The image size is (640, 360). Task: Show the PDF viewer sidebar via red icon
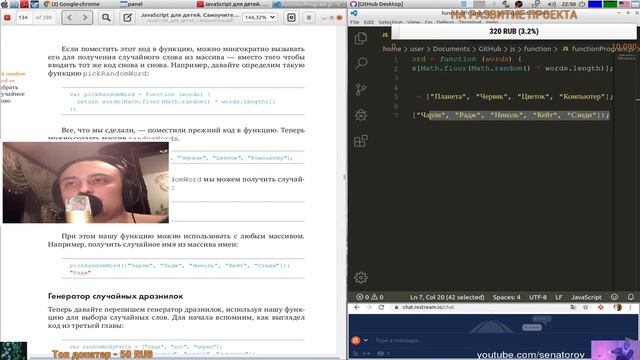pos(7,18)
